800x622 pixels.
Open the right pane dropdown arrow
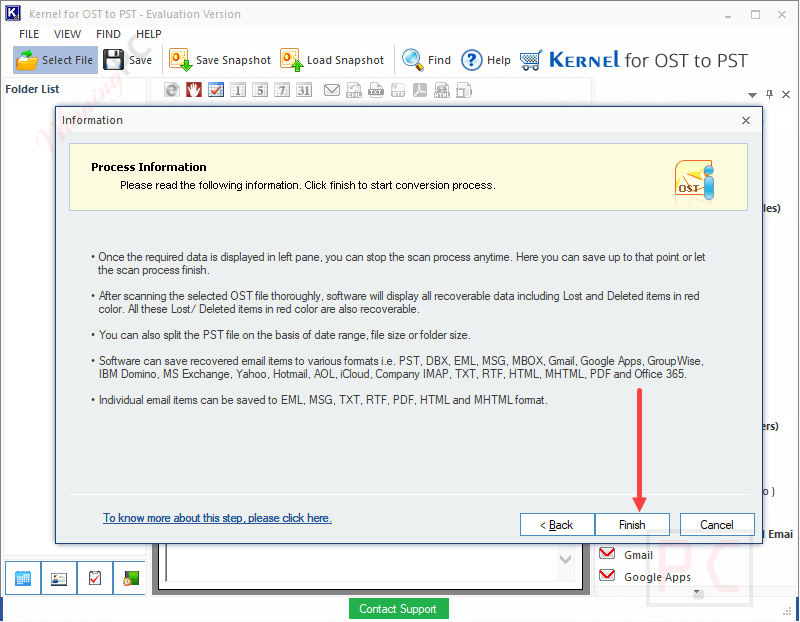[752, 95]
